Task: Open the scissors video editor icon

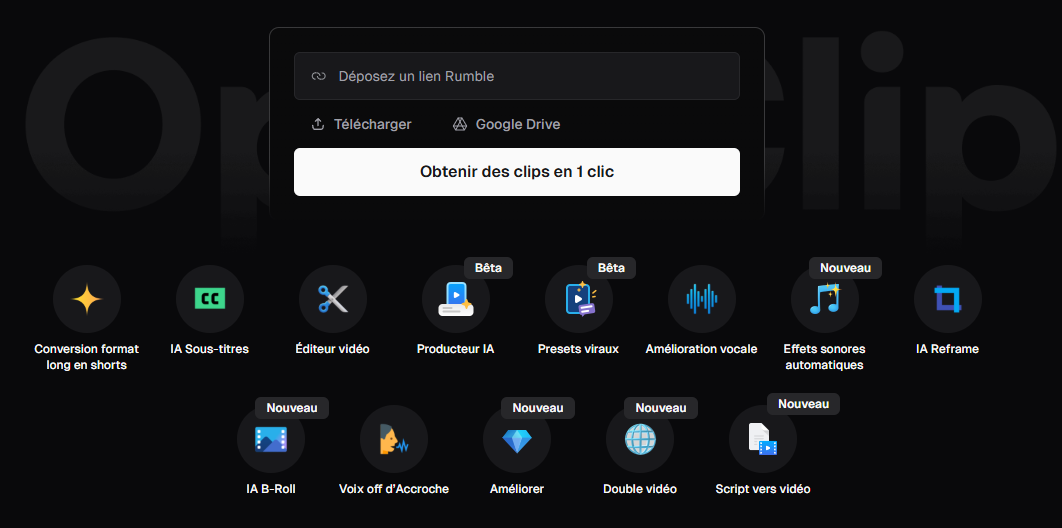Action: (333, 299)
